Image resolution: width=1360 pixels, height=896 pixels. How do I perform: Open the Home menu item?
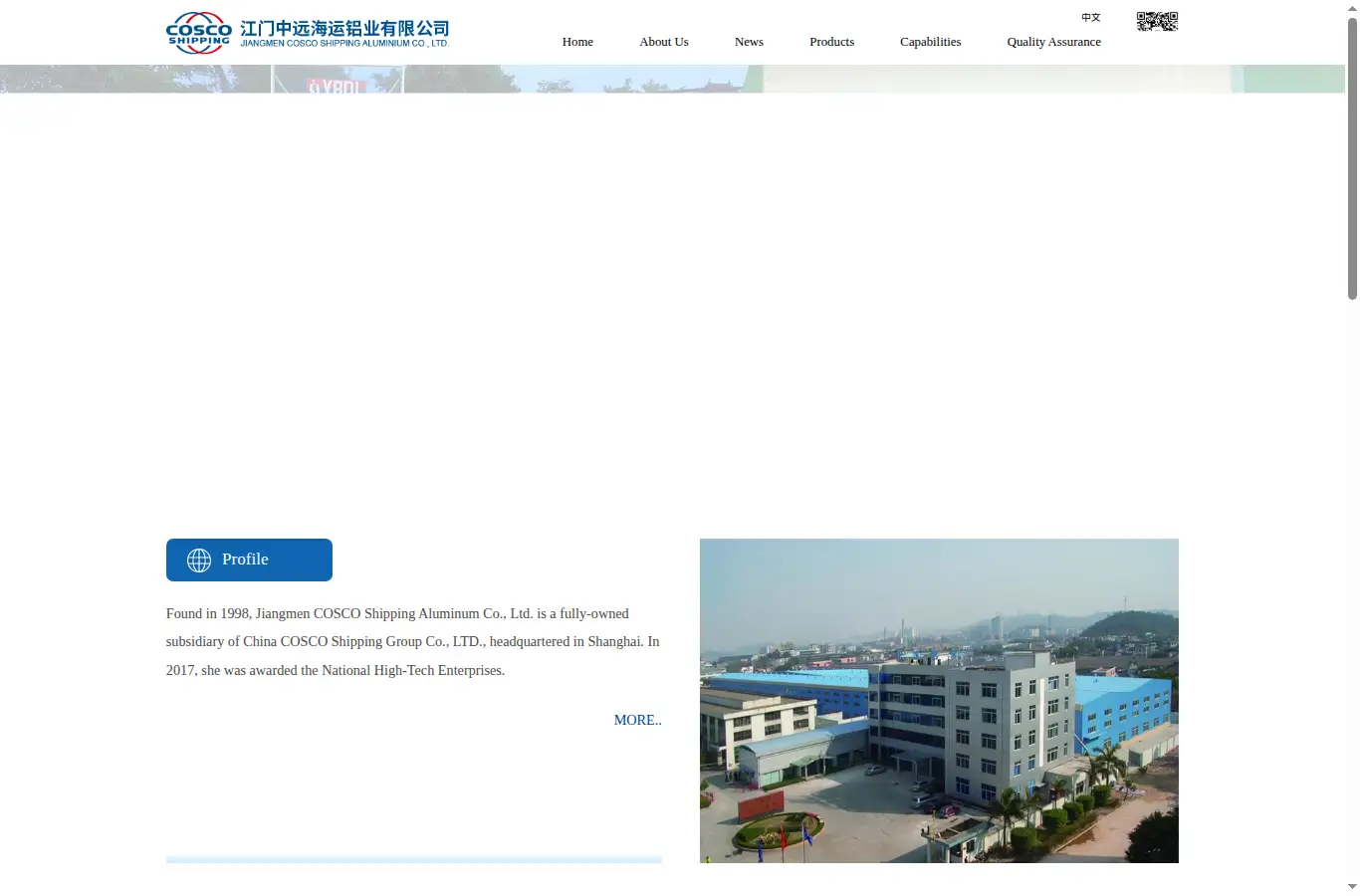click(577, 42)
